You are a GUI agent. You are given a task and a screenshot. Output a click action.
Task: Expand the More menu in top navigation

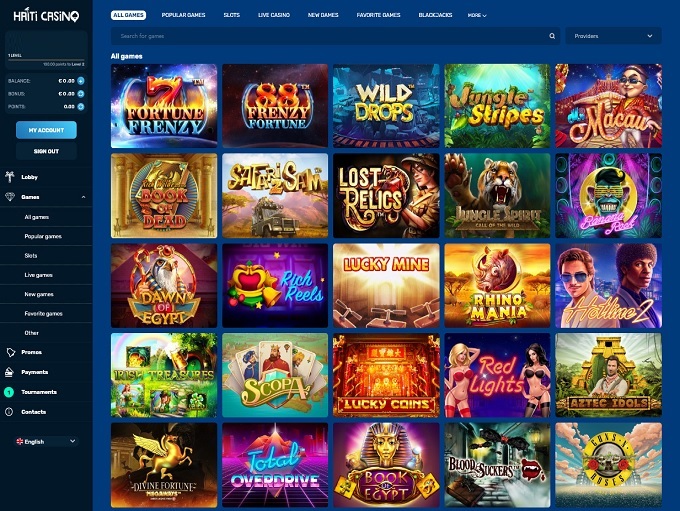click(477, 15)
